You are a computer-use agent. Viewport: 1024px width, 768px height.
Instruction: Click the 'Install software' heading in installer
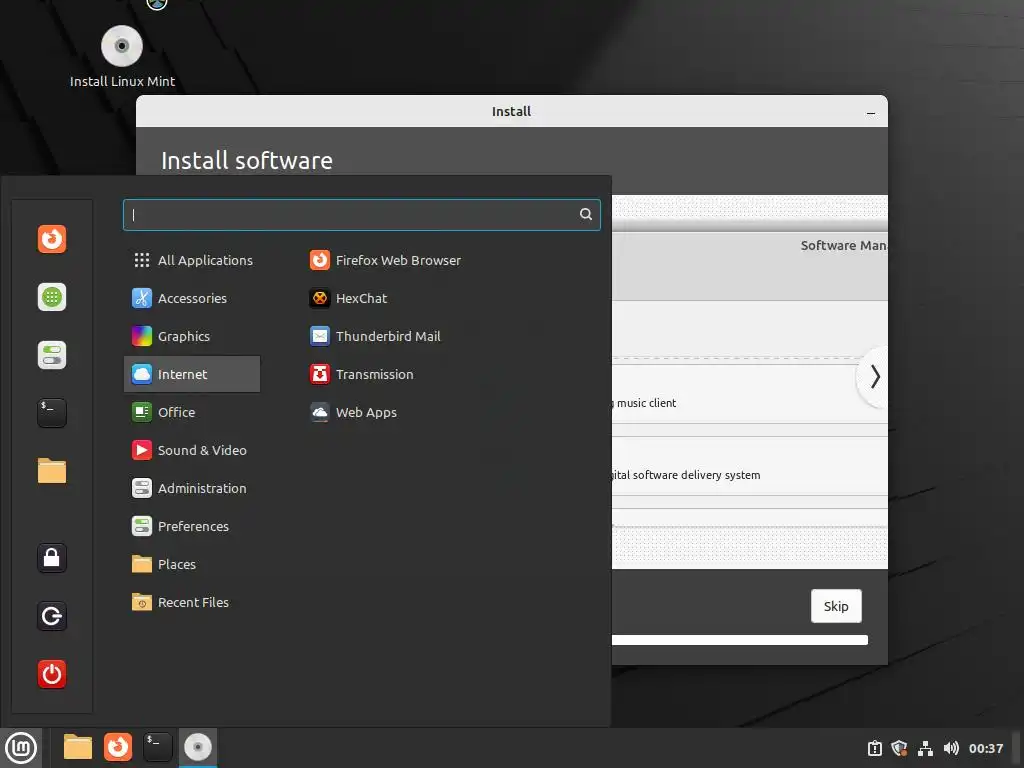tap(247, 161)
